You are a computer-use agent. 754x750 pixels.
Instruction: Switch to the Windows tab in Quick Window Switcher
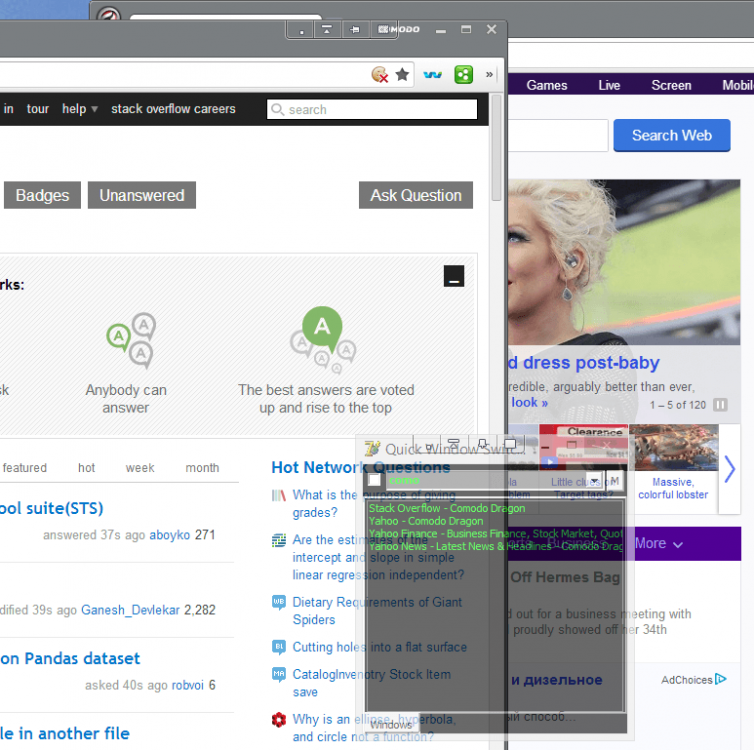click(x=391, y=725)
